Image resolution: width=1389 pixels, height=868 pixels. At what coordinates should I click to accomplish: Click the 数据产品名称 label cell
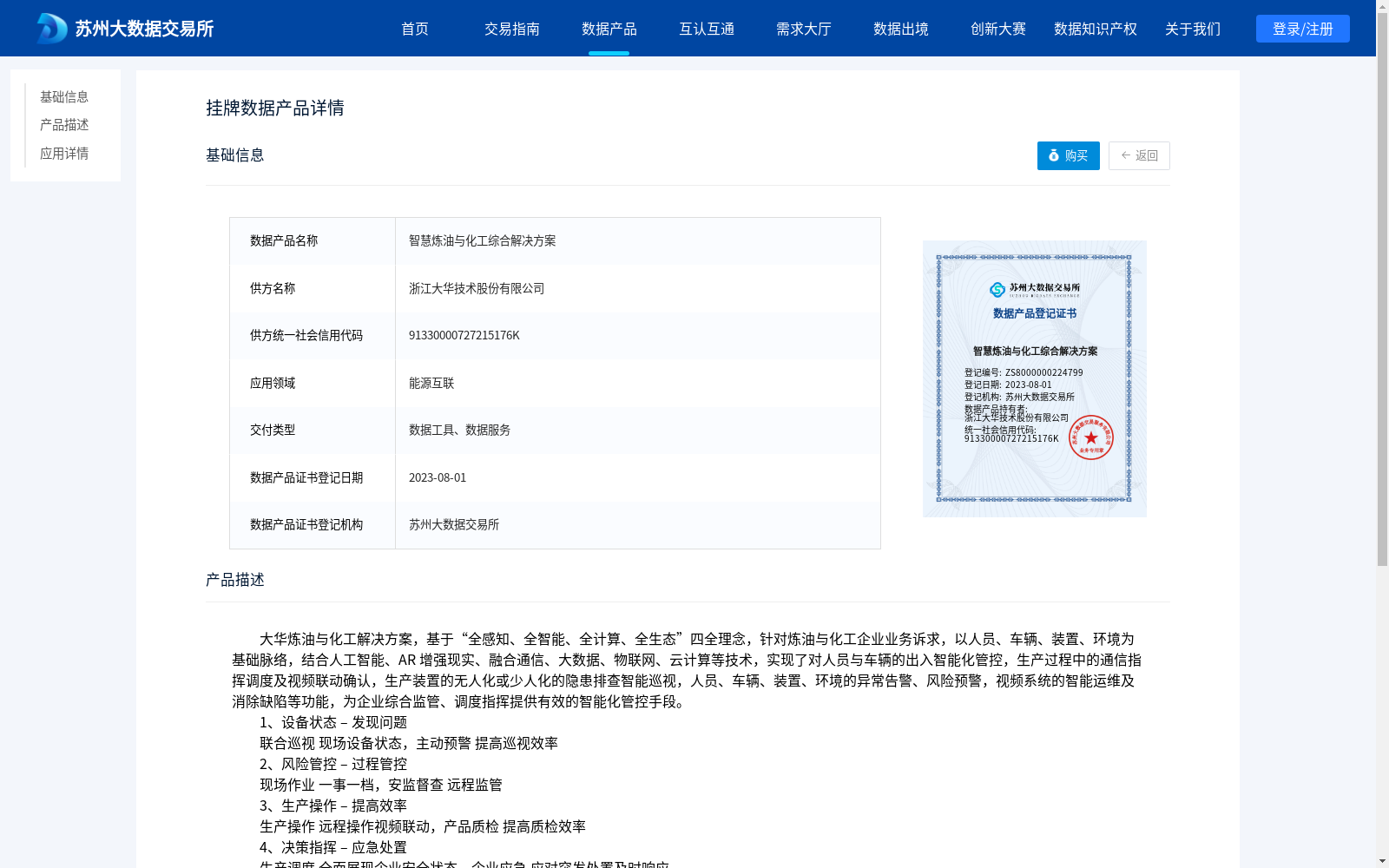coord(313,241)
